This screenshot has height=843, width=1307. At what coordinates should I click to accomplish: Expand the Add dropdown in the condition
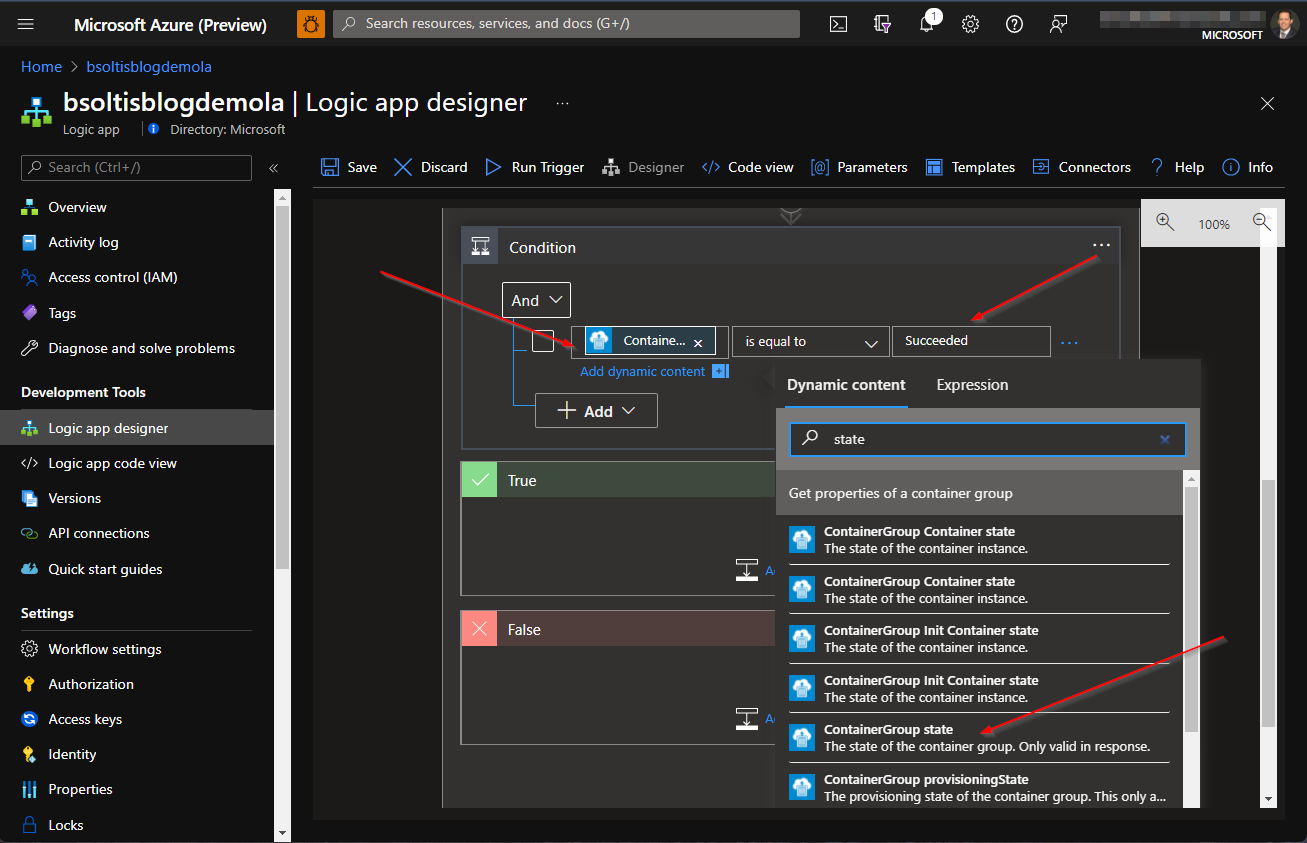[596, 411]
